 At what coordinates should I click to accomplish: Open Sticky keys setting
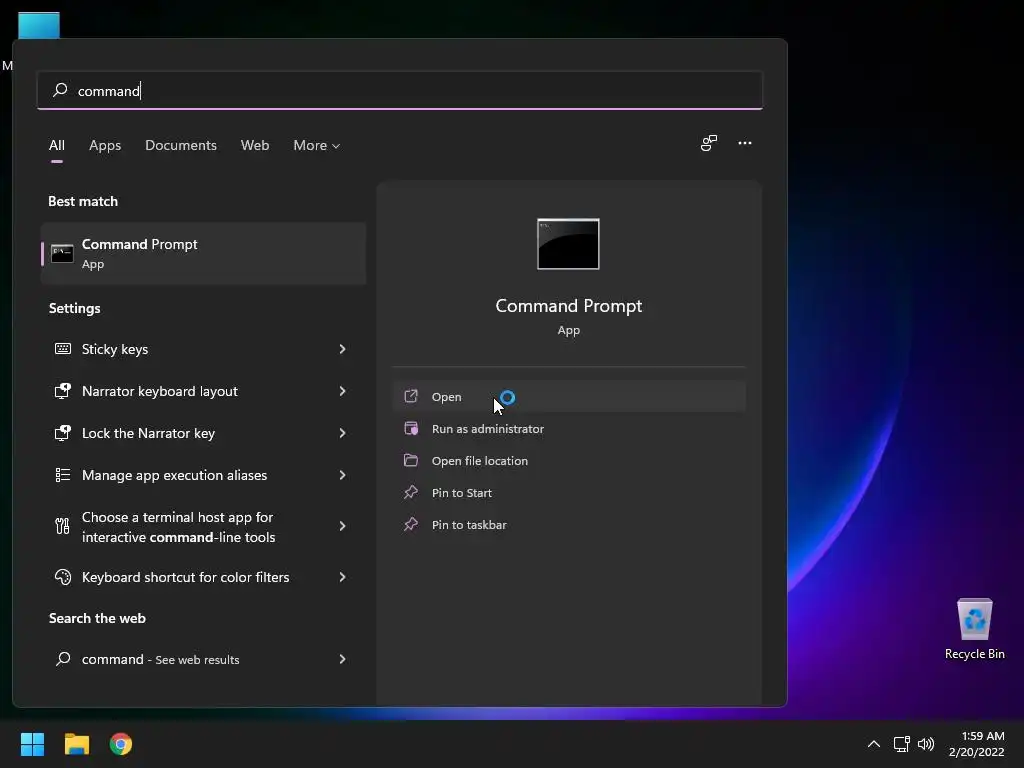204,349
